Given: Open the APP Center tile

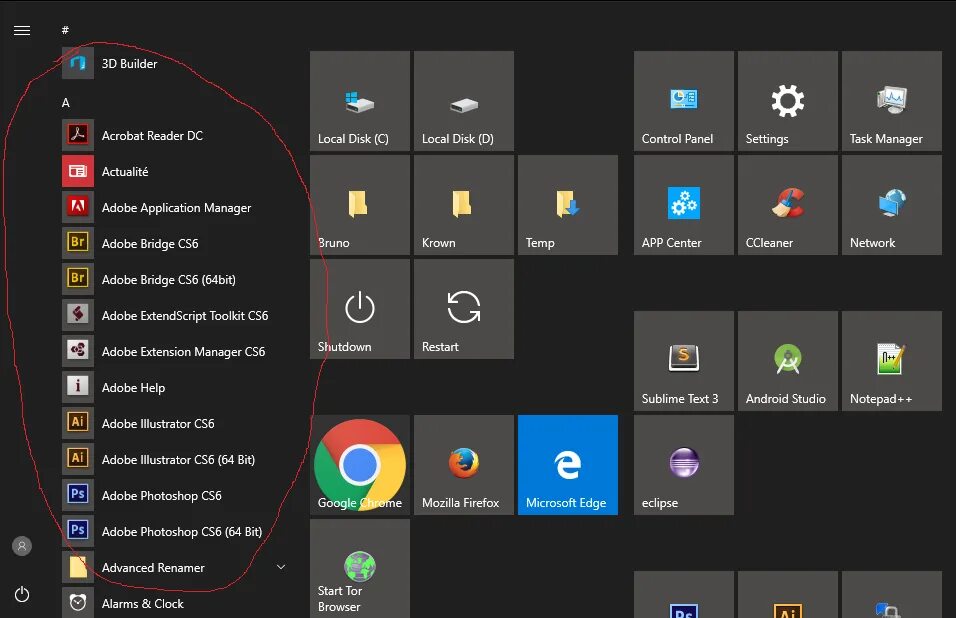Looking at the screenshot, I should 684,205.
